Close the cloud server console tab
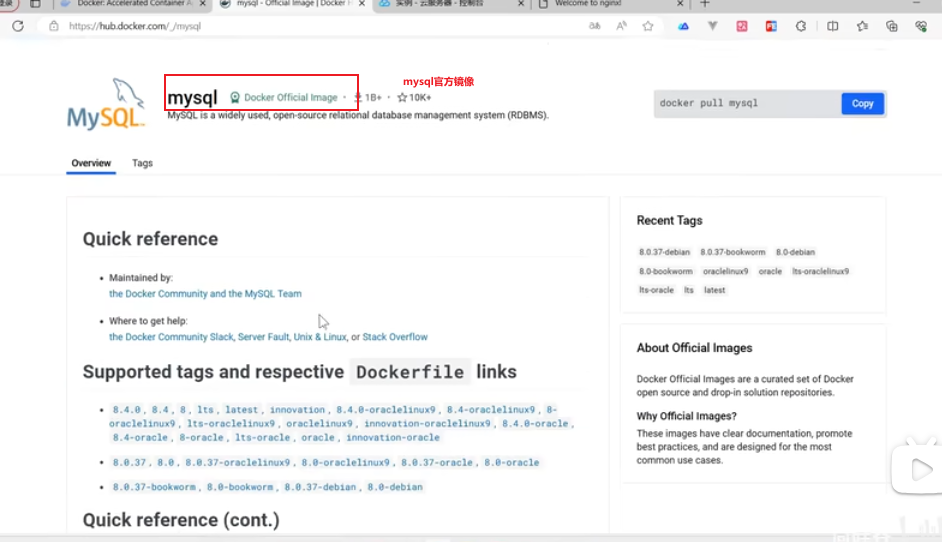Screen dimensions: 942x542 click(521, 4)
